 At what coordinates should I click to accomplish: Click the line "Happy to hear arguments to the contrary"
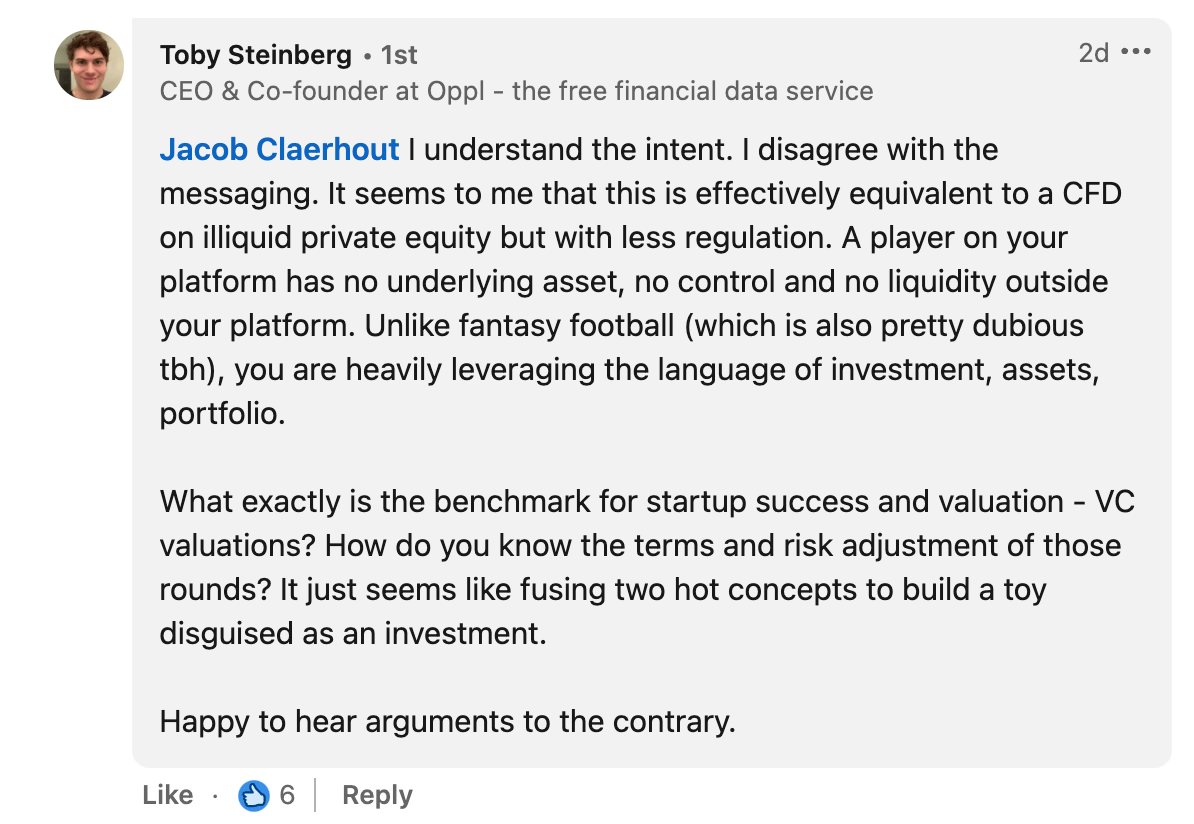[448, 721]
